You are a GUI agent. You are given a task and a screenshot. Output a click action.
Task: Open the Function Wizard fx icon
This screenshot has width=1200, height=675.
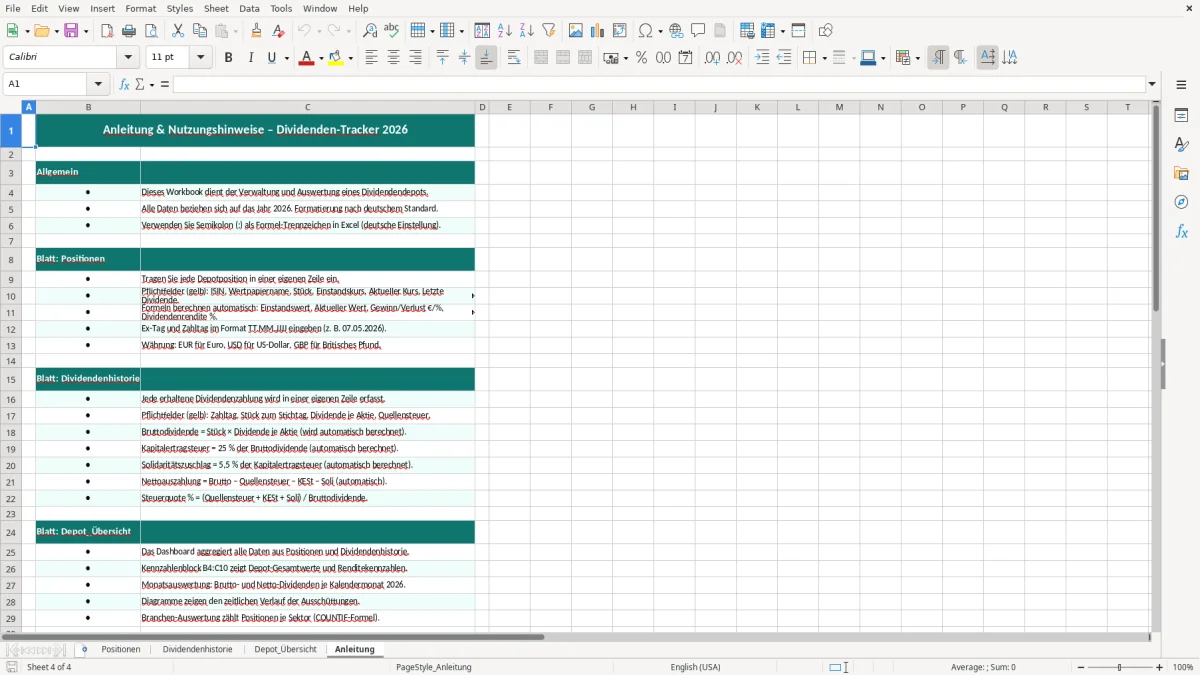point(125,84)
